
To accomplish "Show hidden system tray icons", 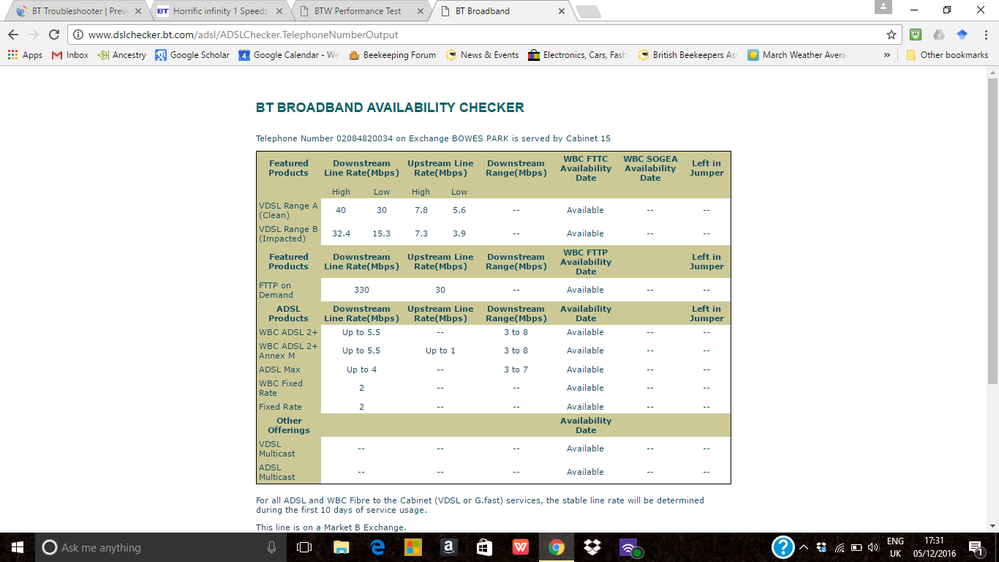I will point(804,547).
